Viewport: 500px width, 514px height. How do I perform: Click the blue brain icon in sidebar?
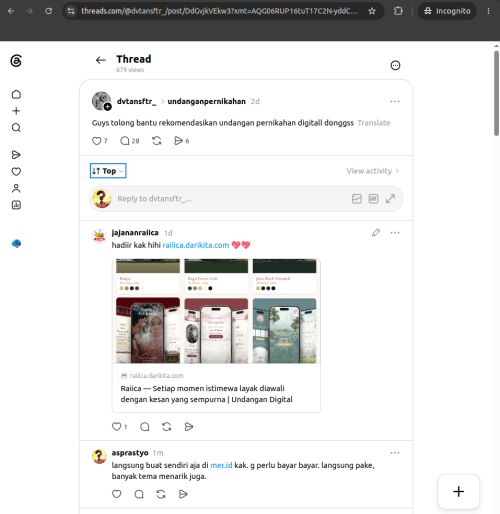pyautogui.click(x=16, y=244)
